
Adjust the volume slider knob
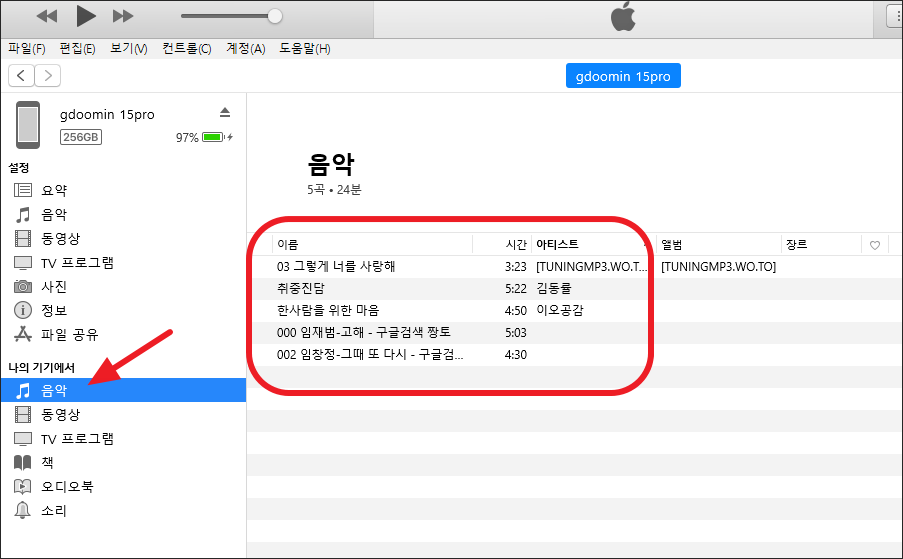coord(275,16)
